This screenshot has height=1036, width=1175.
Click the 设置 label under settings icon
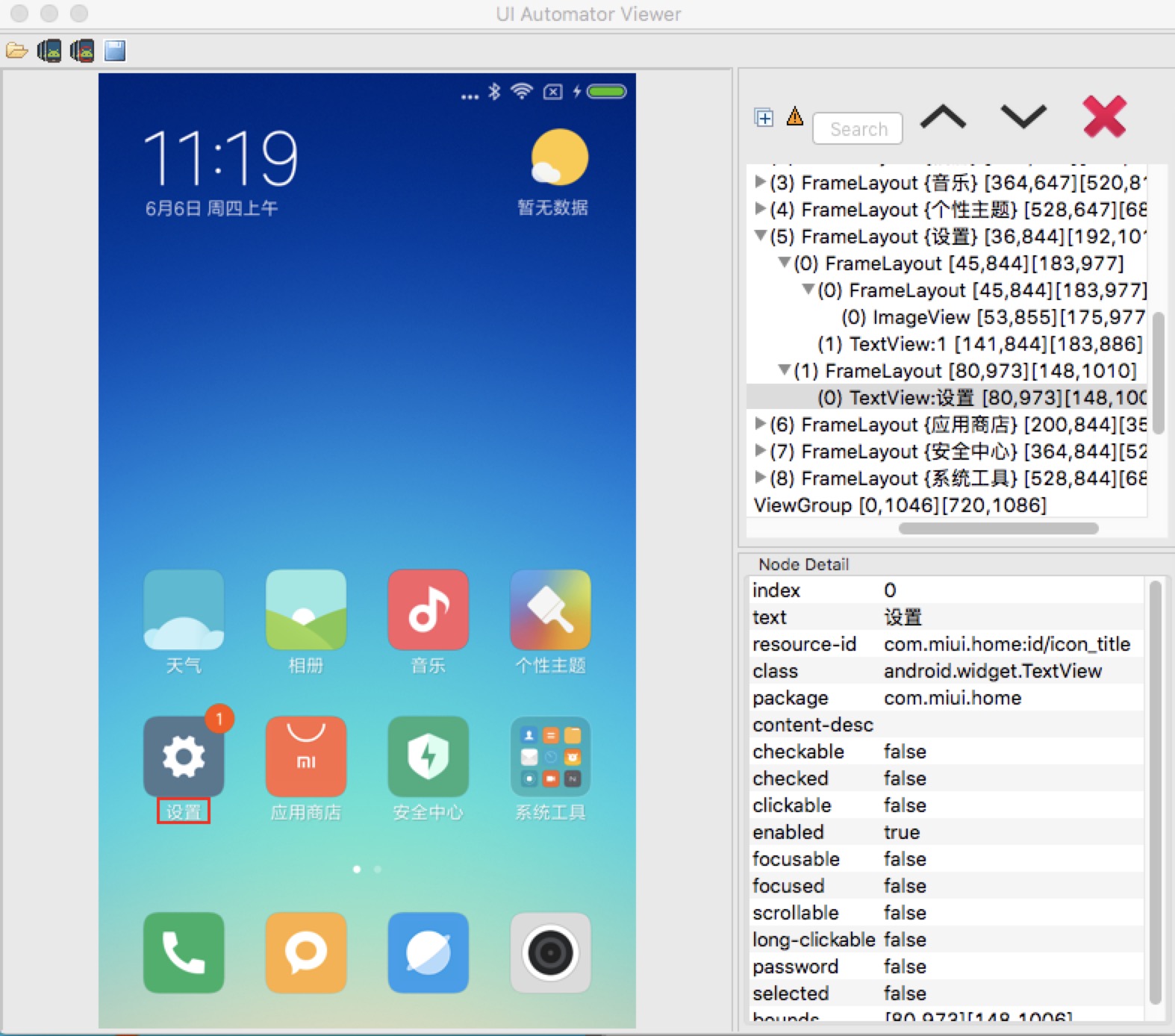point(184,811)
